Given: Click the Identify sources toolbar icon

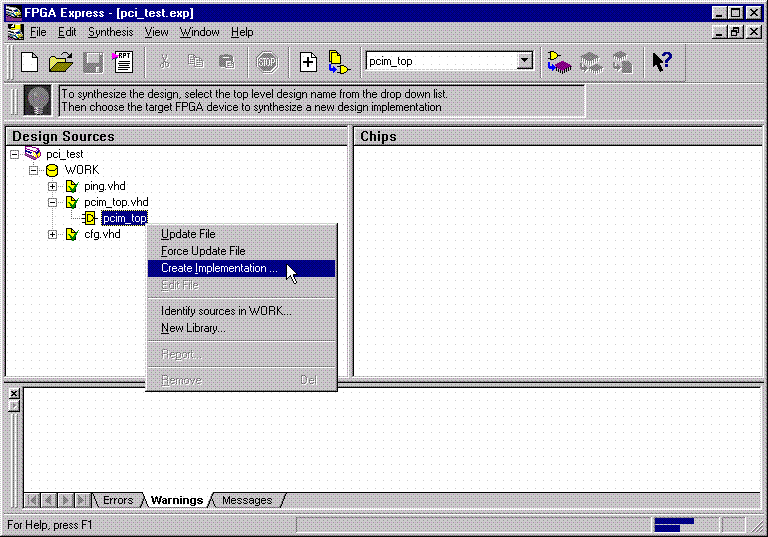Looking at the screenshot, I should tap(339, 62).
